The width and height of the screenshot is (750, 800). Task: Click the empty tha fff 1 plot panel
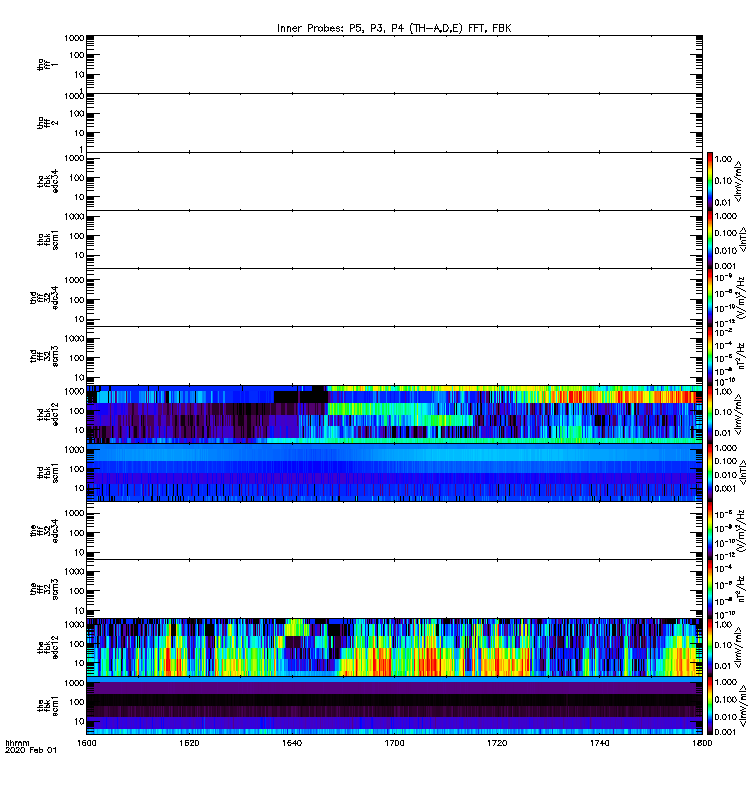(394, 64)
